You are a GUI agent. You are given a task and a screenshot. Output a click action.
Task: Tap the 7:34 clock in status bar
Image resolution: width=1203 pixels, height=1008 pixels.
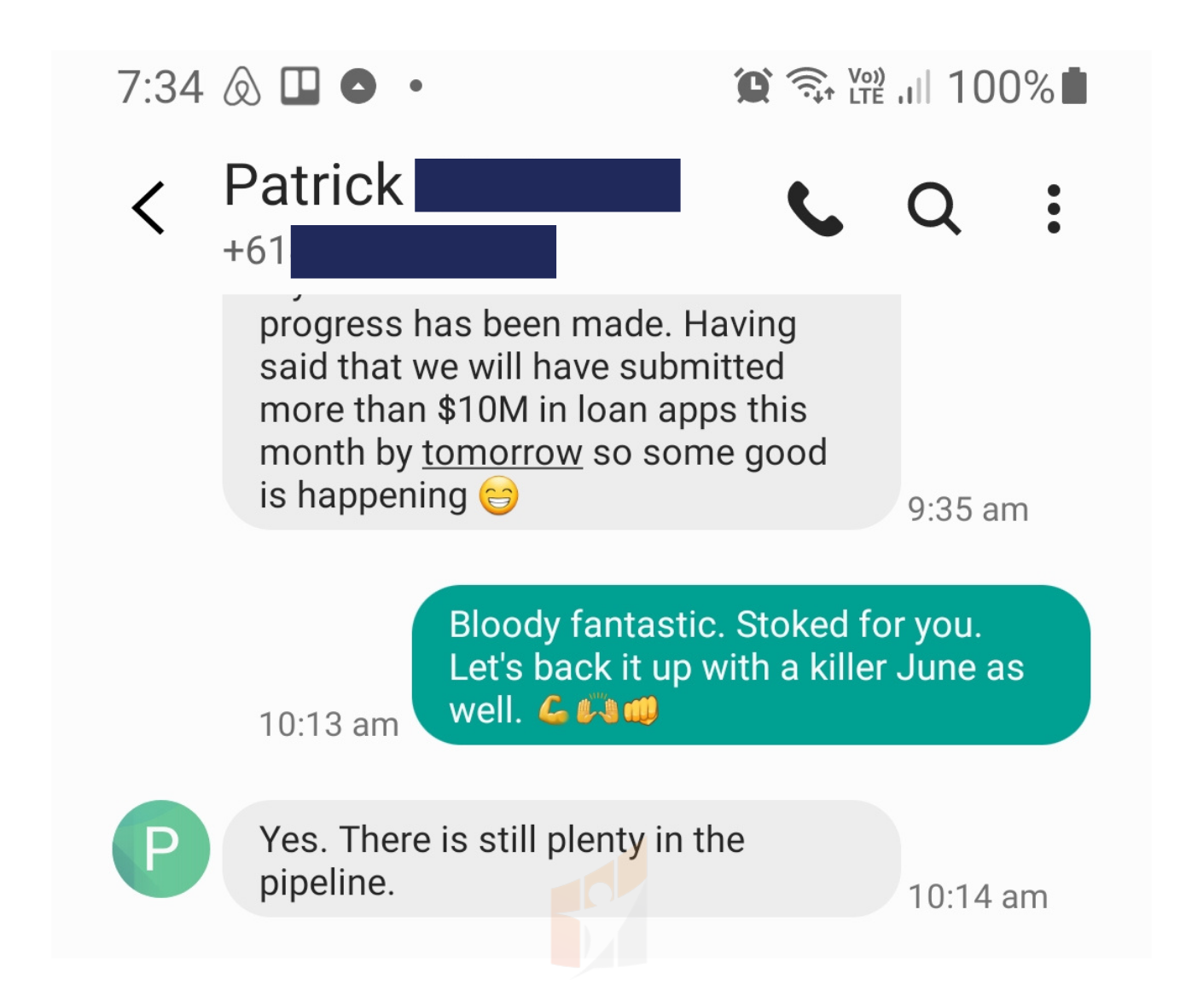(160, 87)
